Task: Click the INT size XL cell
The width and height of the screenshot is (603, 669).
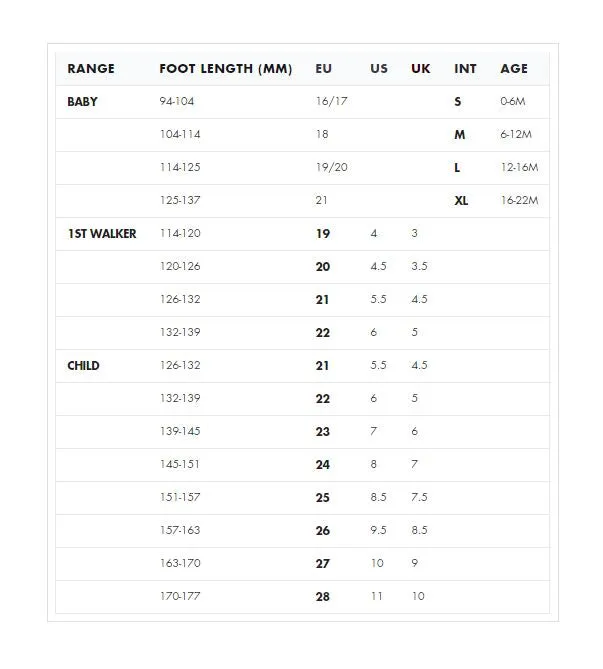Action: coord(461,201)
